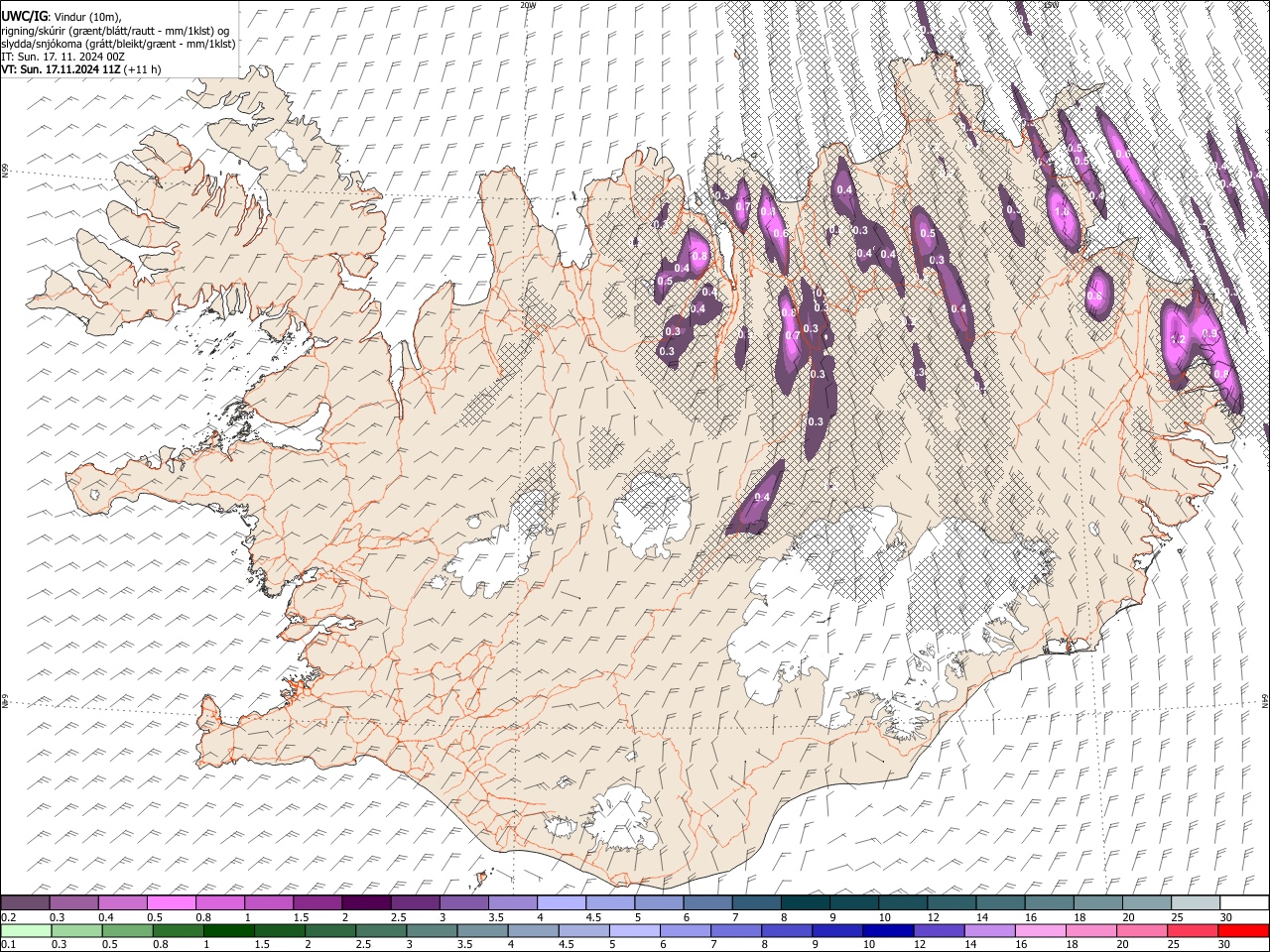The image size is (1270, 952).
Task: Select the white swatch above grey-scale 30
Action: pos(1243,902)
